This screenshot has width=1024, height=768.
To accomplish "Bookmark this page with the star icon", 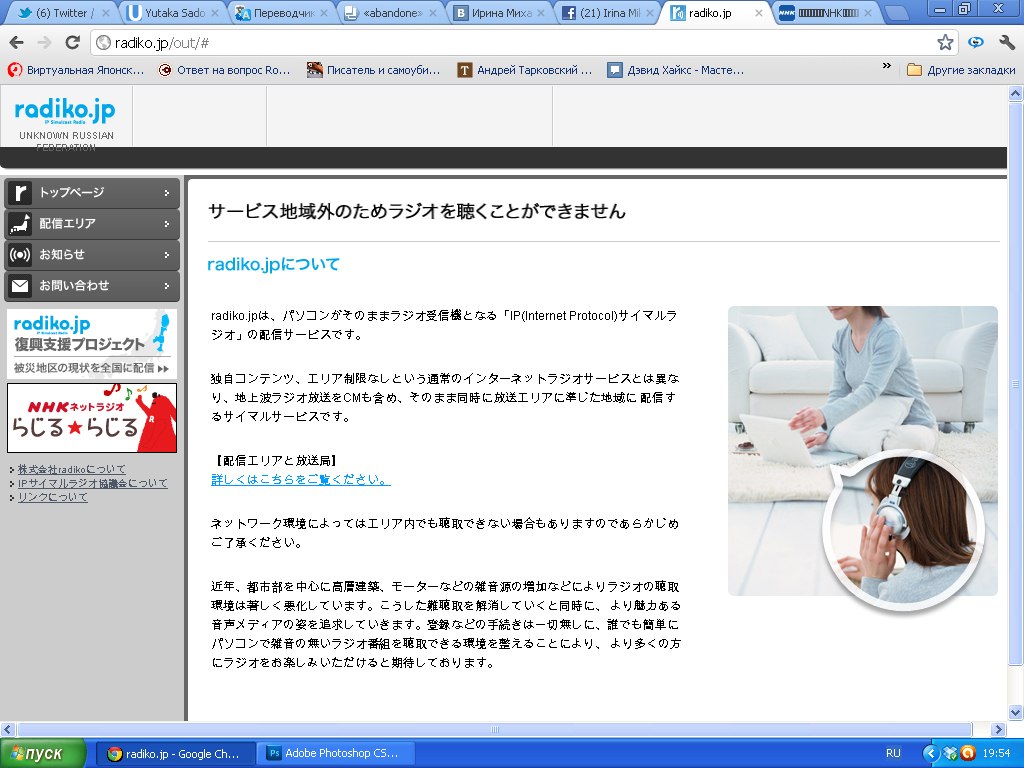I will pos(945,43).
